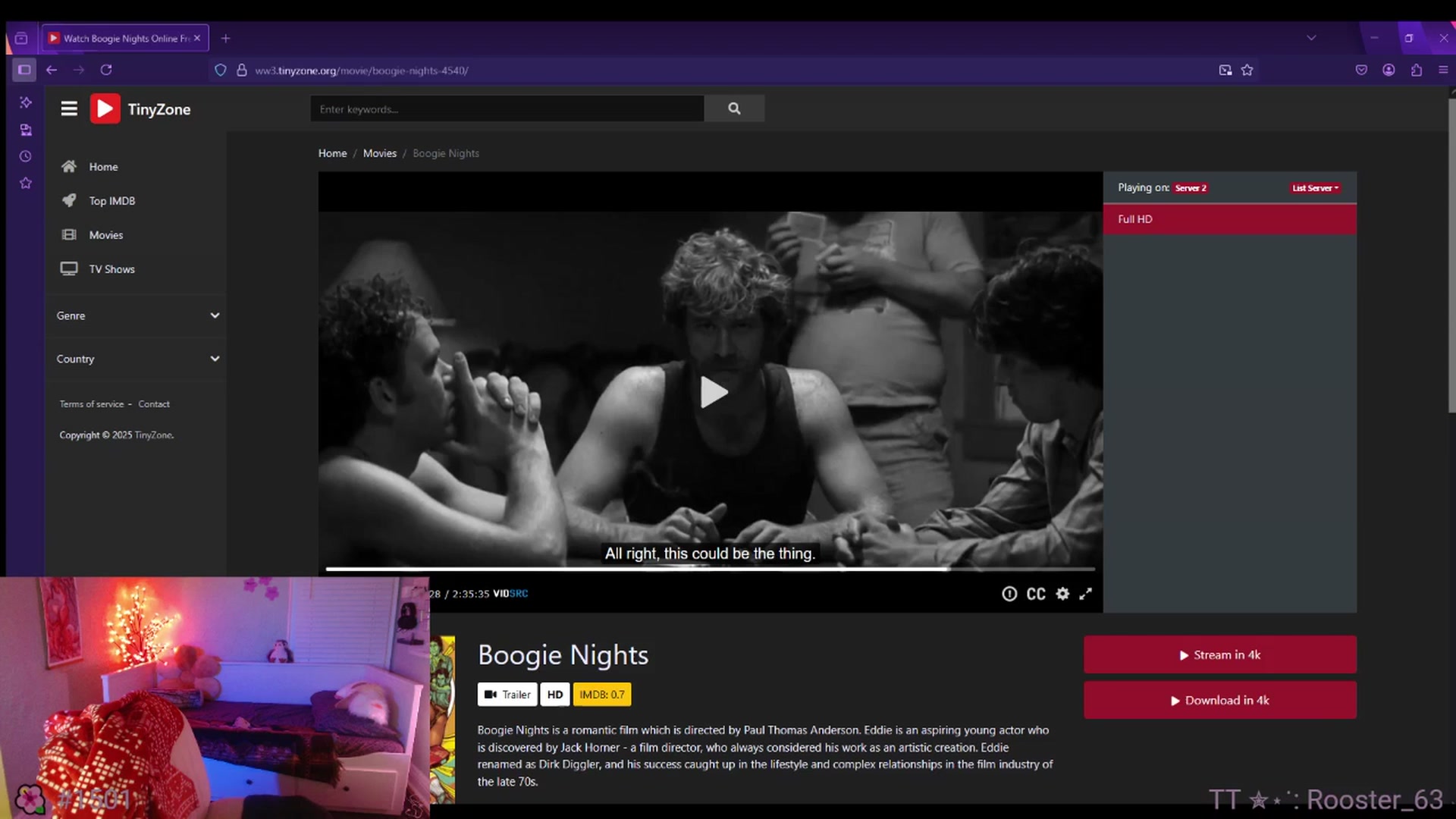Click the Home house icon in sidebar
Screen dimensions: 1456x819
click(69, 166)
